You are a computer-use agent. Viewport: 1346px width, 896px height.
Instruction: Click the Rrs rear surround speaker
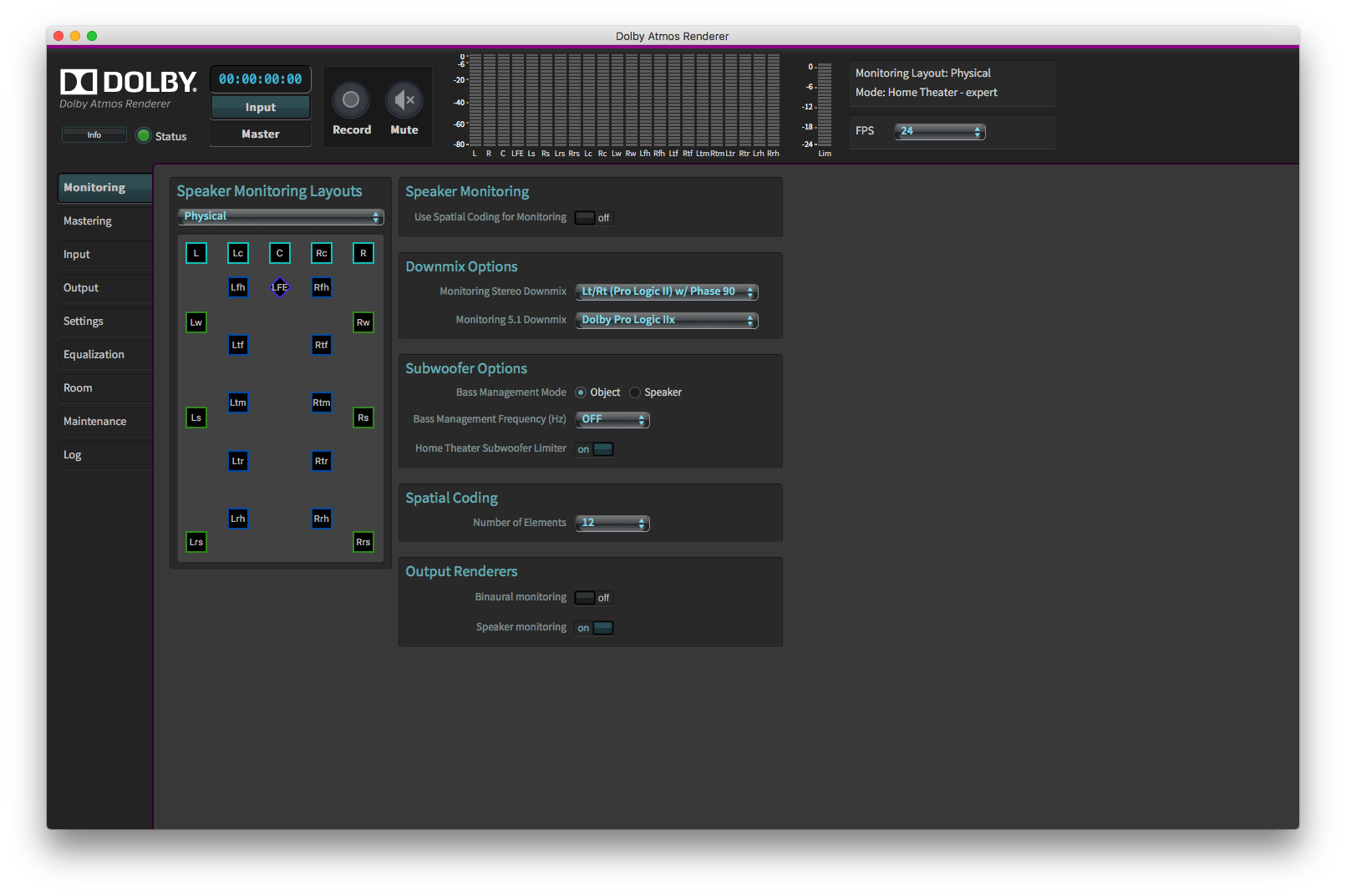(x=363, y=542)
